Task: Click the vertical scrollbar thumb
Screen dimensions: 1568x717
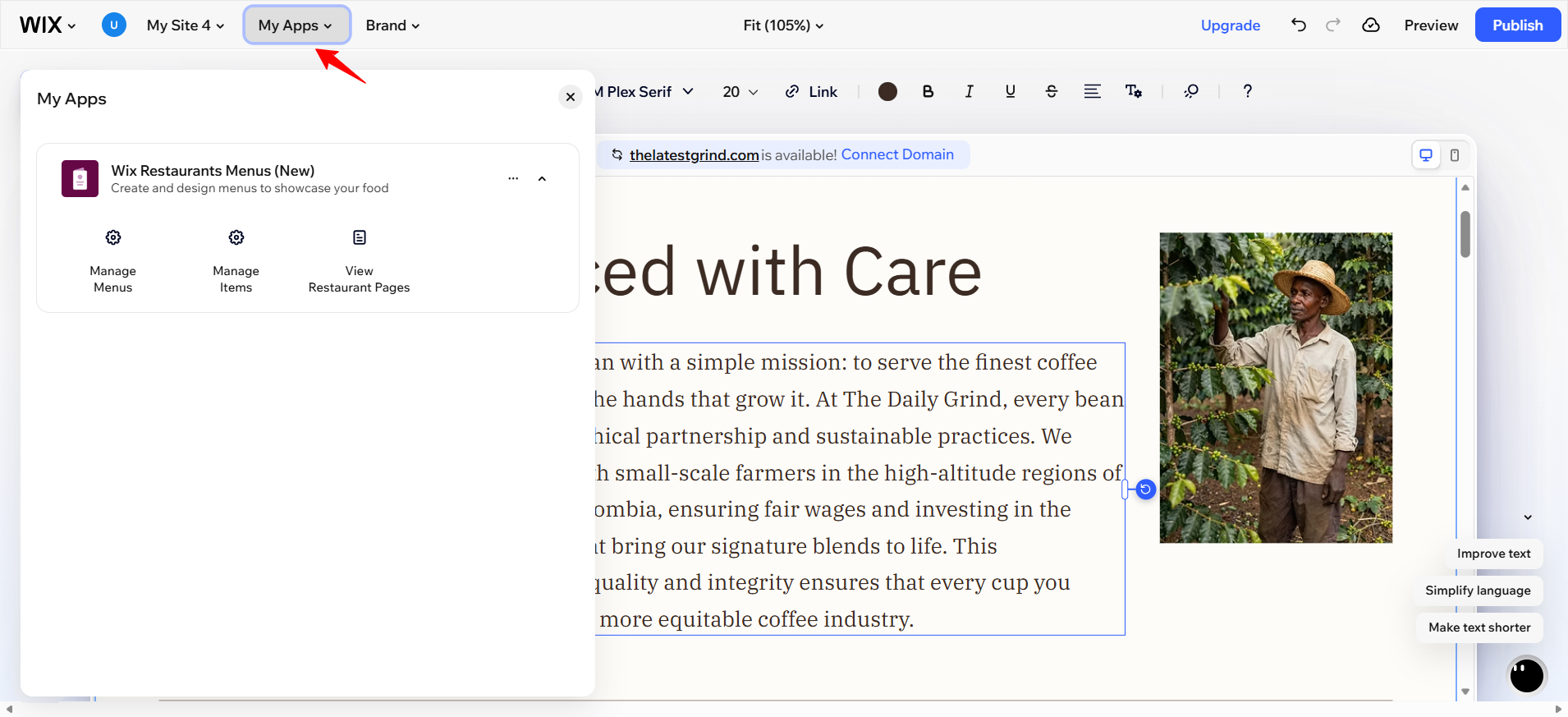Action: (1465, 234)
